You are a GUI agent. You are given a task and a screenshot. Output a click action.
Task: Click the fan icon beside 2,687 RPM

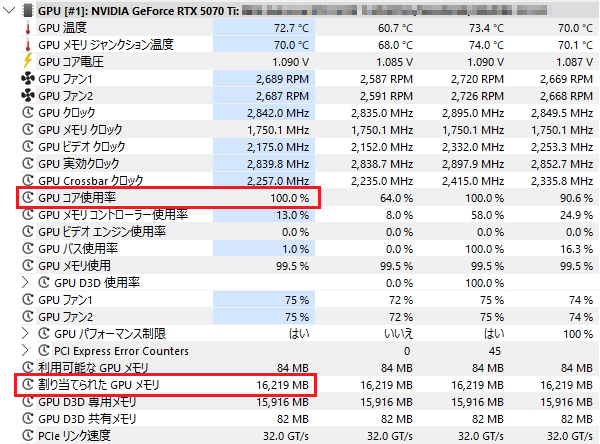pyautogui.click(x=28, y=96)
